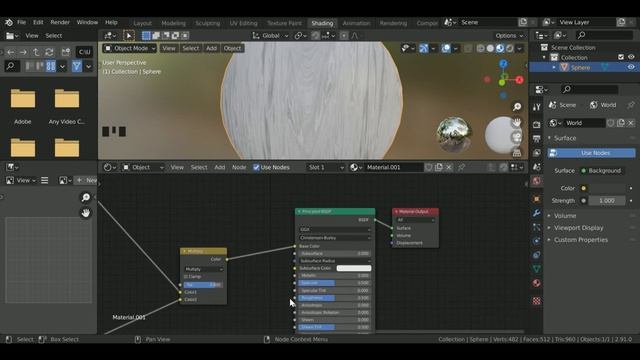Open Global transform orientation dropdown
The image size is (640, 360).
click(x=270, y=36)
